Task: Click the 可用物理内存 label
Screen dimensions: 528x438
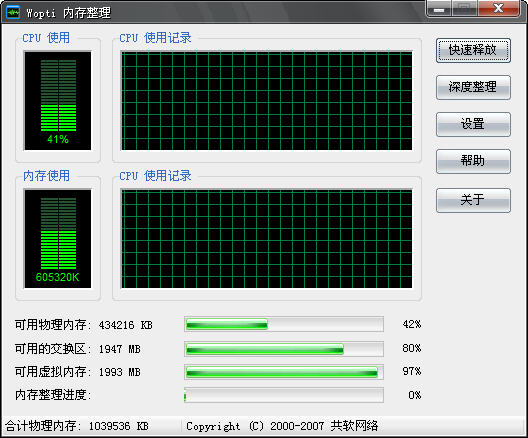Action: pyautogui.click(x=53, y=325)
